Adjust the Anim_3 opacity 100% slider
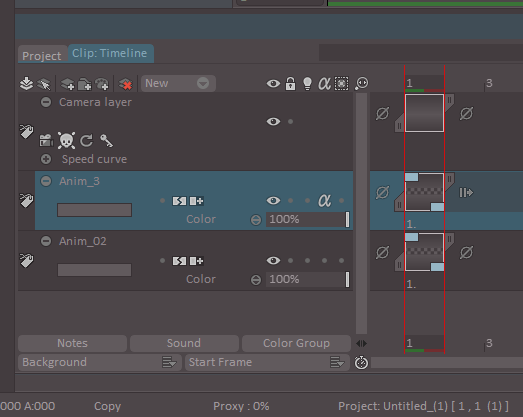Image resolution: width=523 pixels, height=417 pixels. (x=308, y=220)
